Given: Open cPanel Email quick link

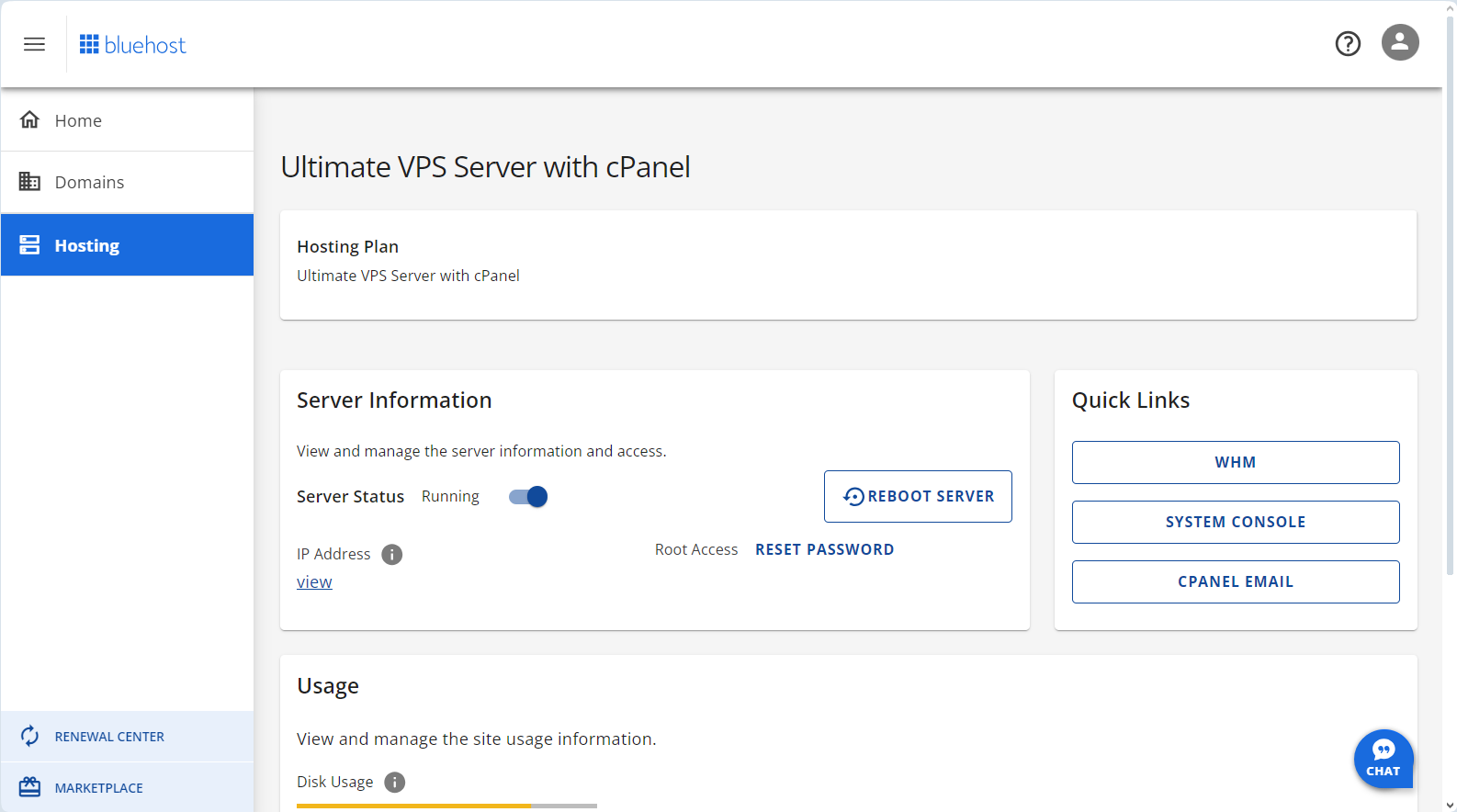Looking at the screenshot, I should 1236,581.
